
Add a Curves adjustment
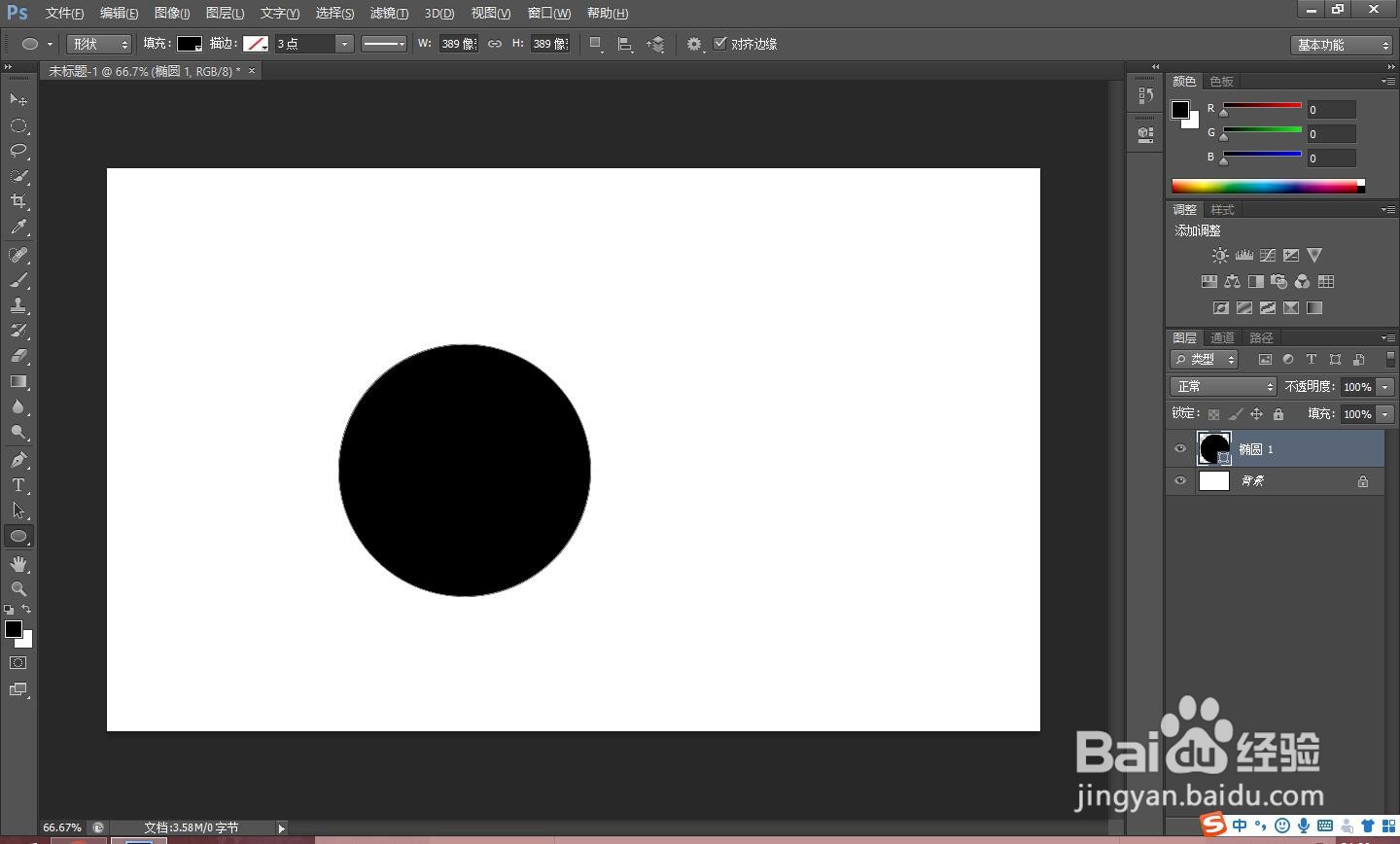[x=1268, y=256]
